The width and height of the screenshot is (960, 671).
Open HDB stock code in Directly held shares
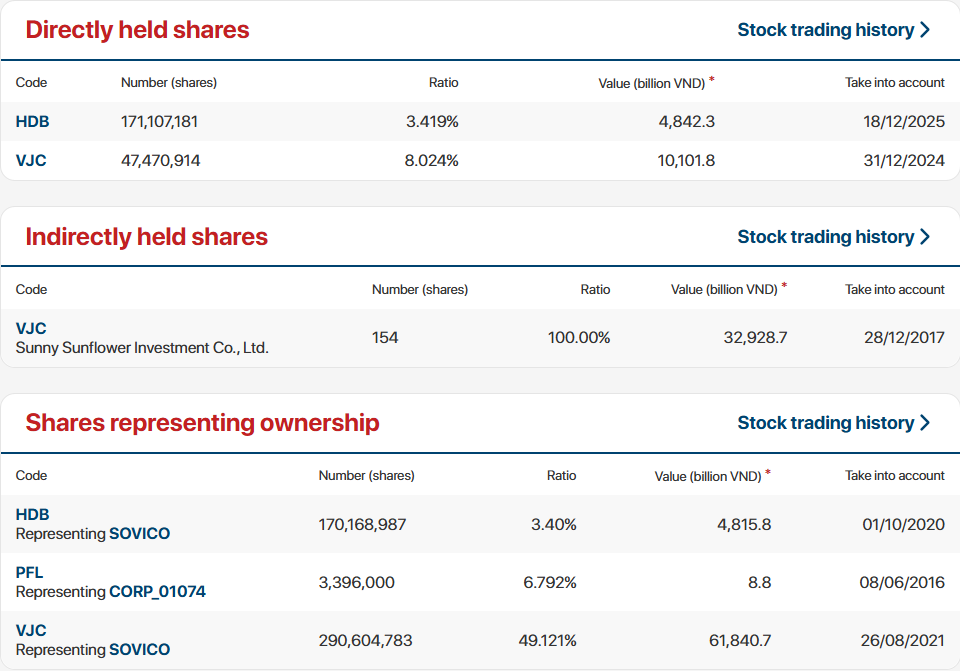[32, 122]
